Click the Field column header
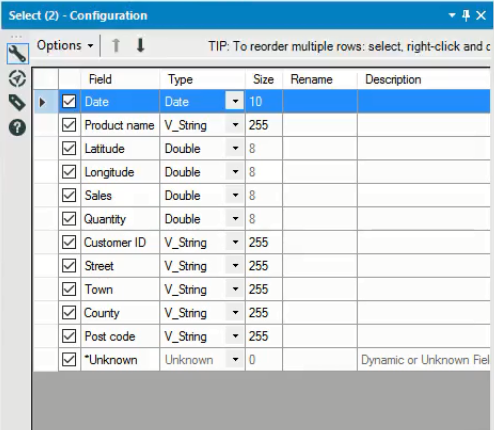This screenshot has width=494, height=430. click(120, 79)
